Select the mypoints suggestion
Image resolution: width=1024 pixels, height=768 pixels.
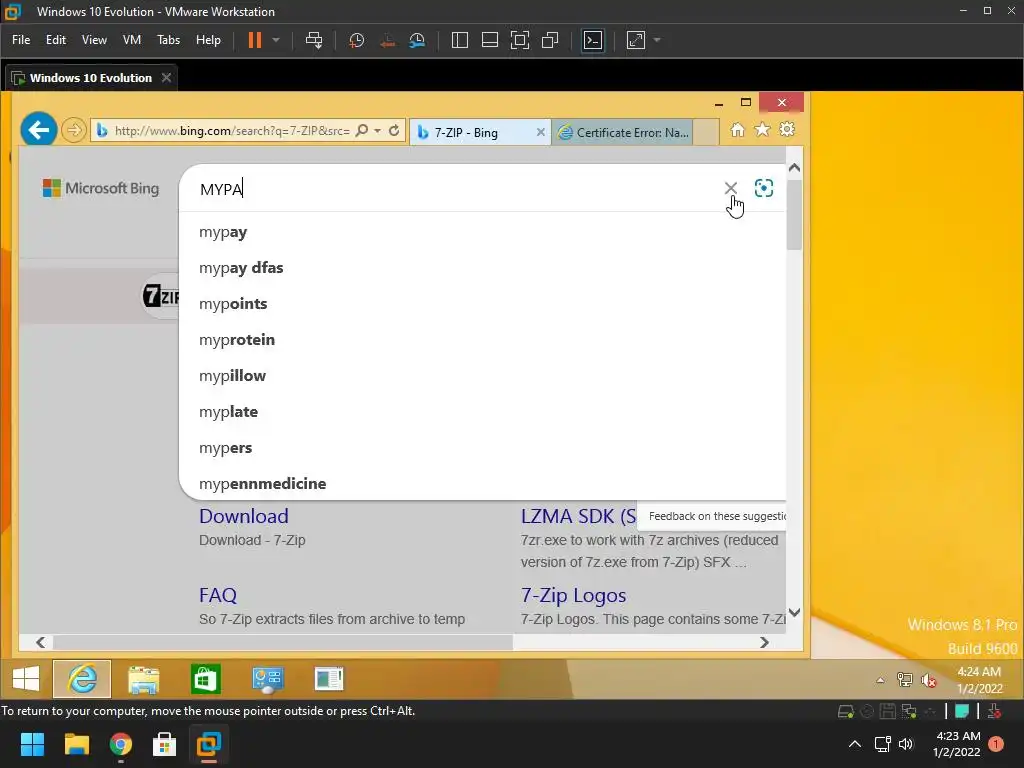tap(483, 304)
